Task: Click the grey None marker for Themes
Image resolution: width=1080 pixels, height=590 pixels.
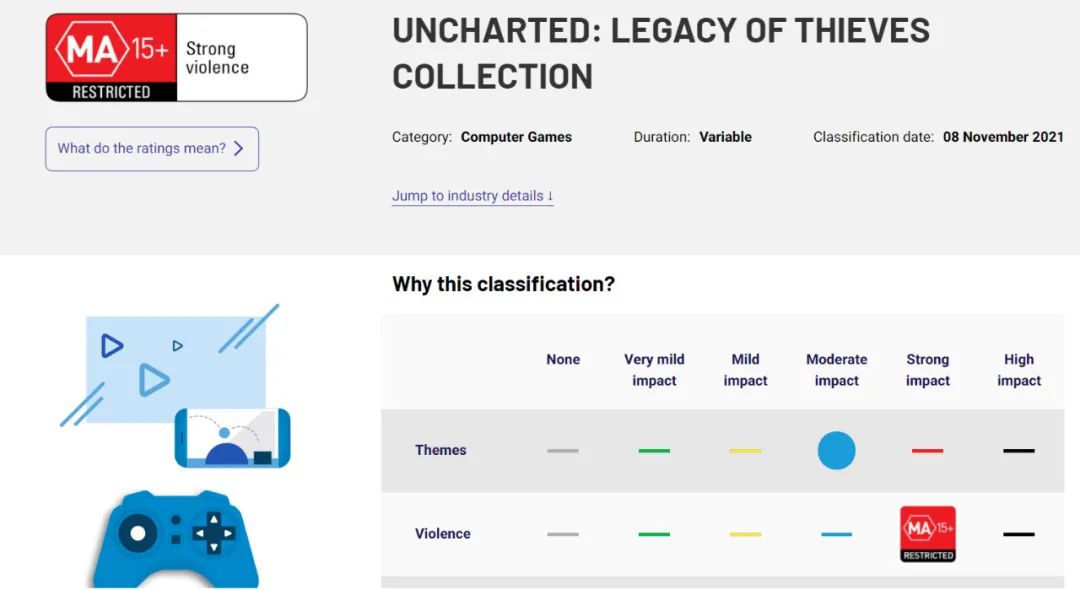Action: (563, 451)
